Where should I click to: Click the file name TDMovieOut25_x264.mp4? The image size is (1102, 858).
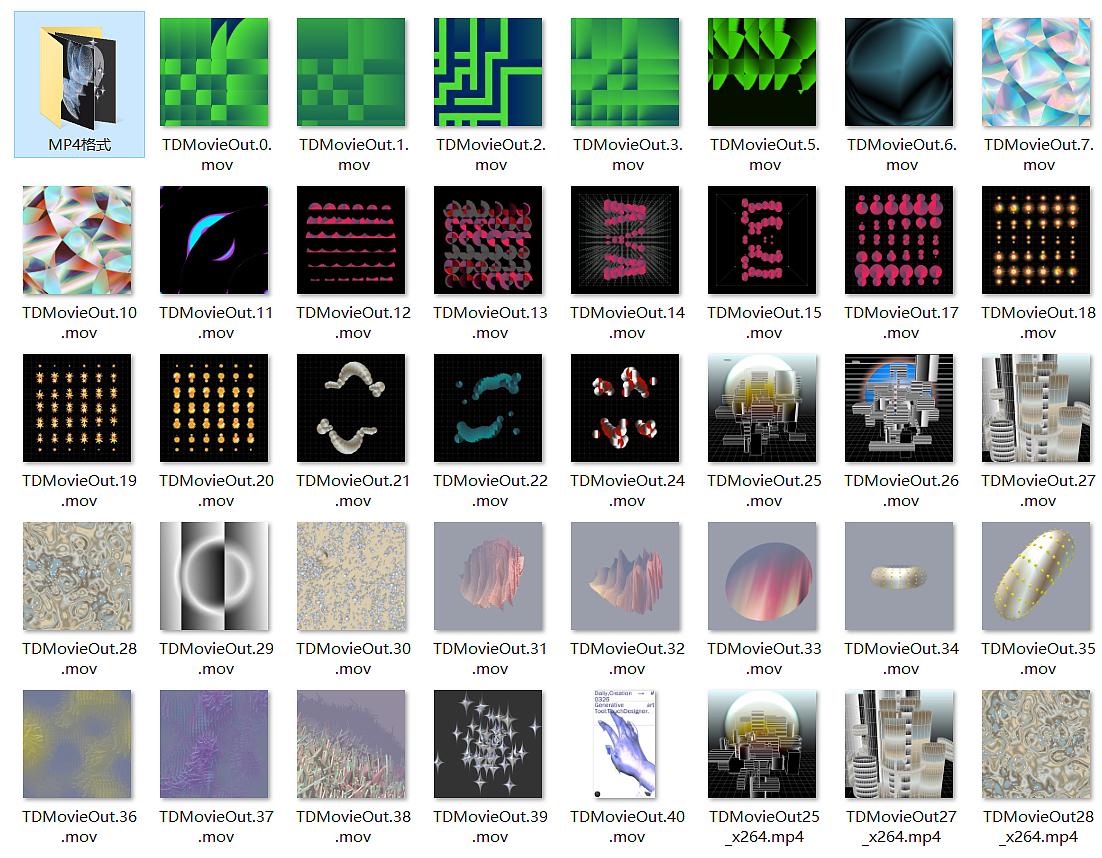coord(765,826)
